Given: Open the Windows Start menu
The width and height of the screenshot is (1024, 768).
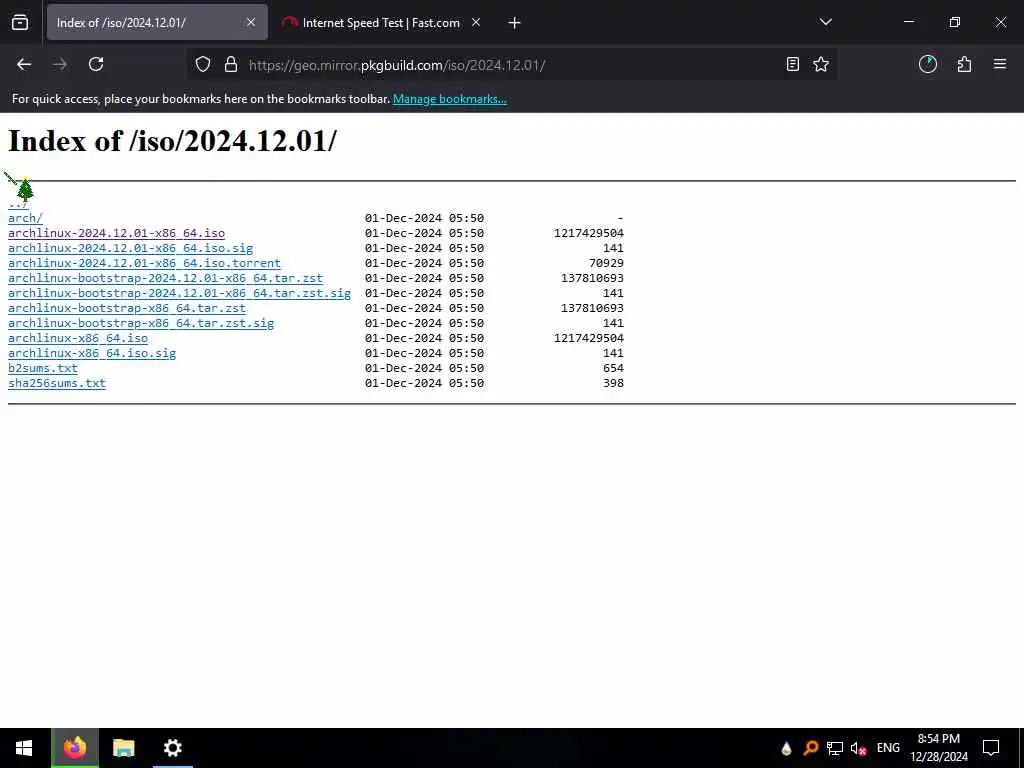Looking at the screenshot, I should point(24,748).
